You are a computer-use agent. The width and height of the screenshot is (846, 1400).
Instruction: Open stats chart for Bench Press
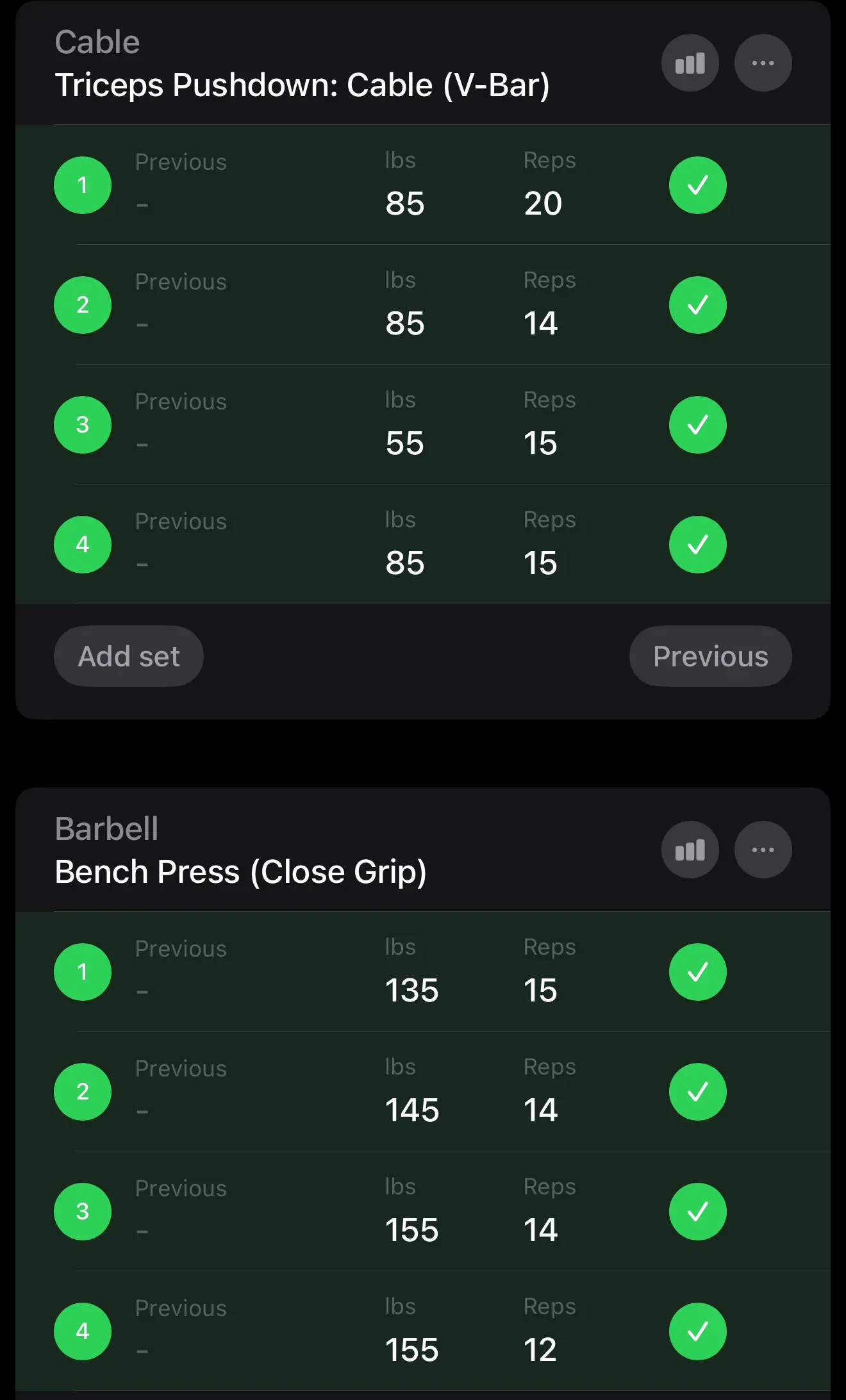[x=690, y=850]
